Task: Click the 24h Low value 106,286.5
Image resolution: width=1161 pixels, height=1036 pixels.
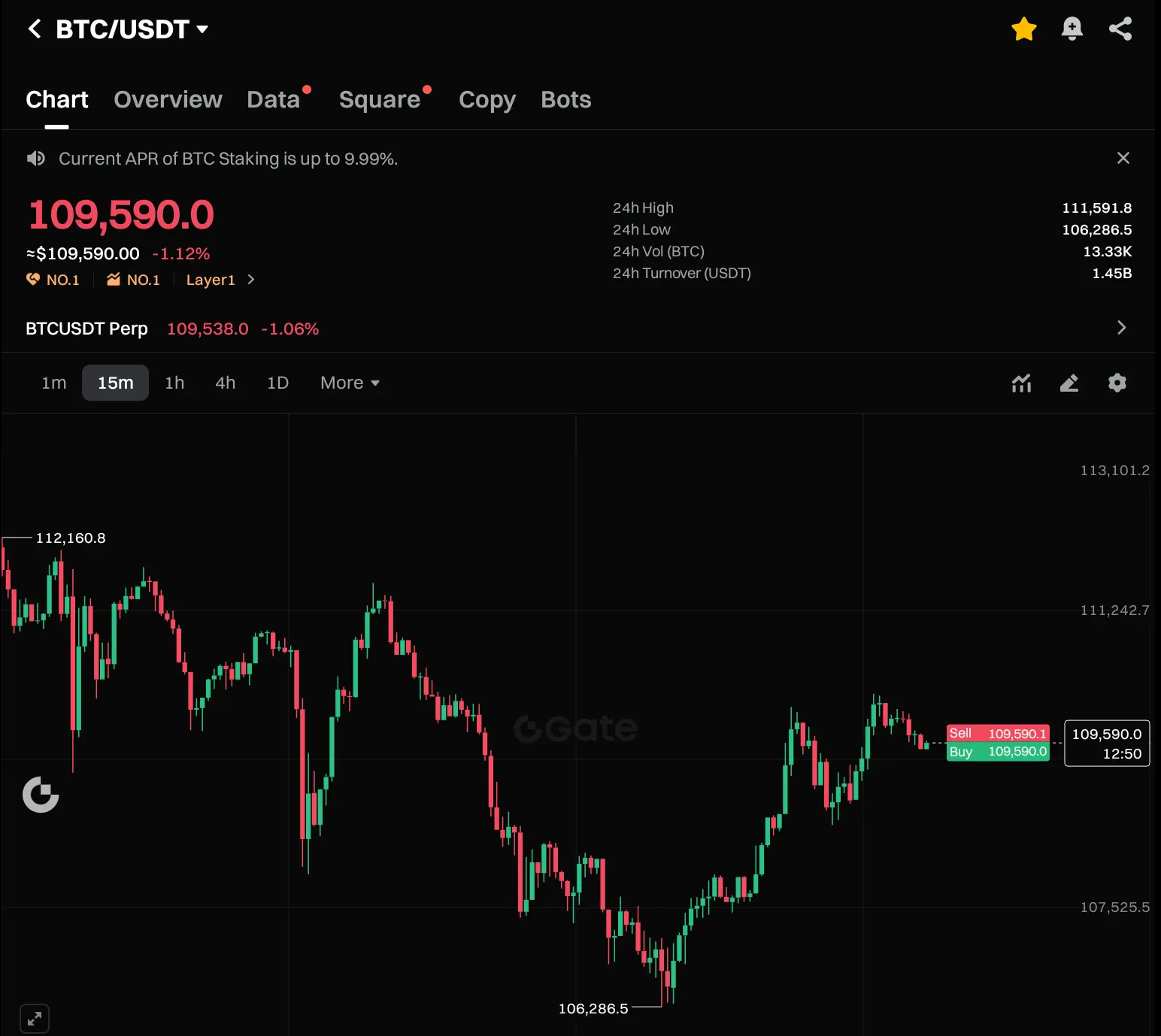Action: [x=1096, y=229]
